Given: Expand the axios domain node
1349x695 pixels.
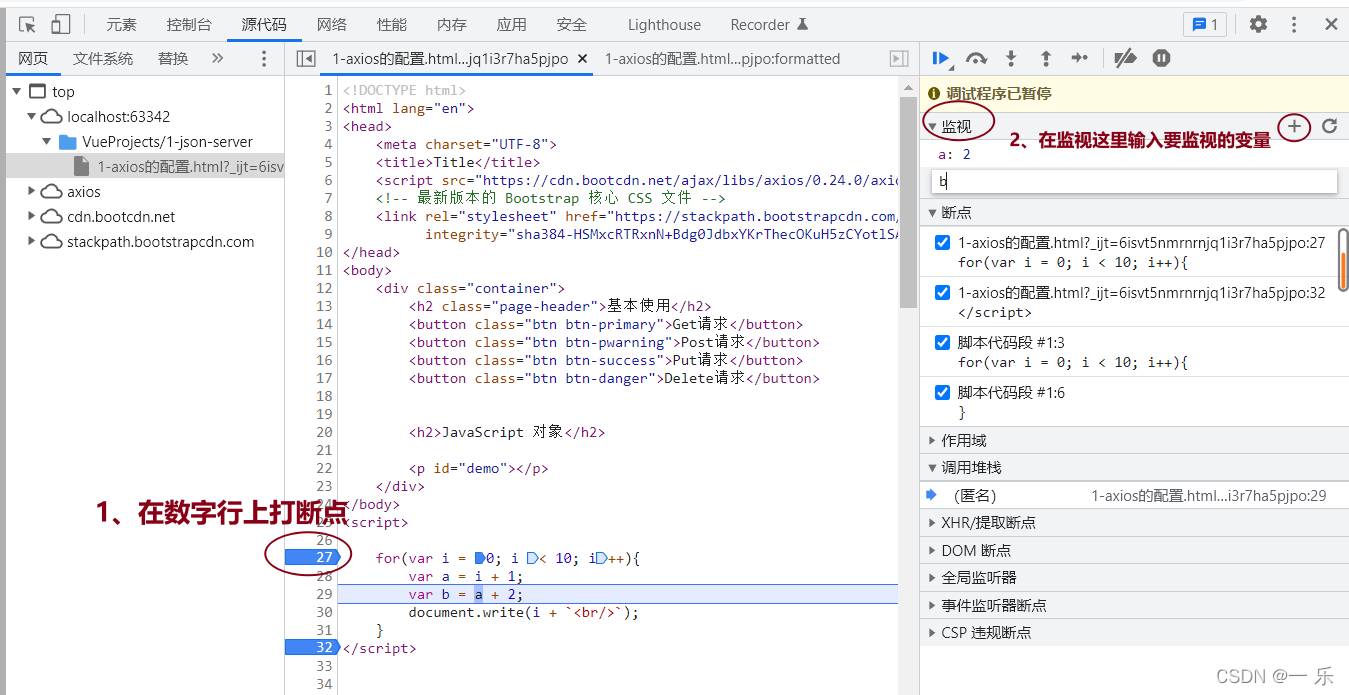Looking at the screenshot, I should 32,192.
